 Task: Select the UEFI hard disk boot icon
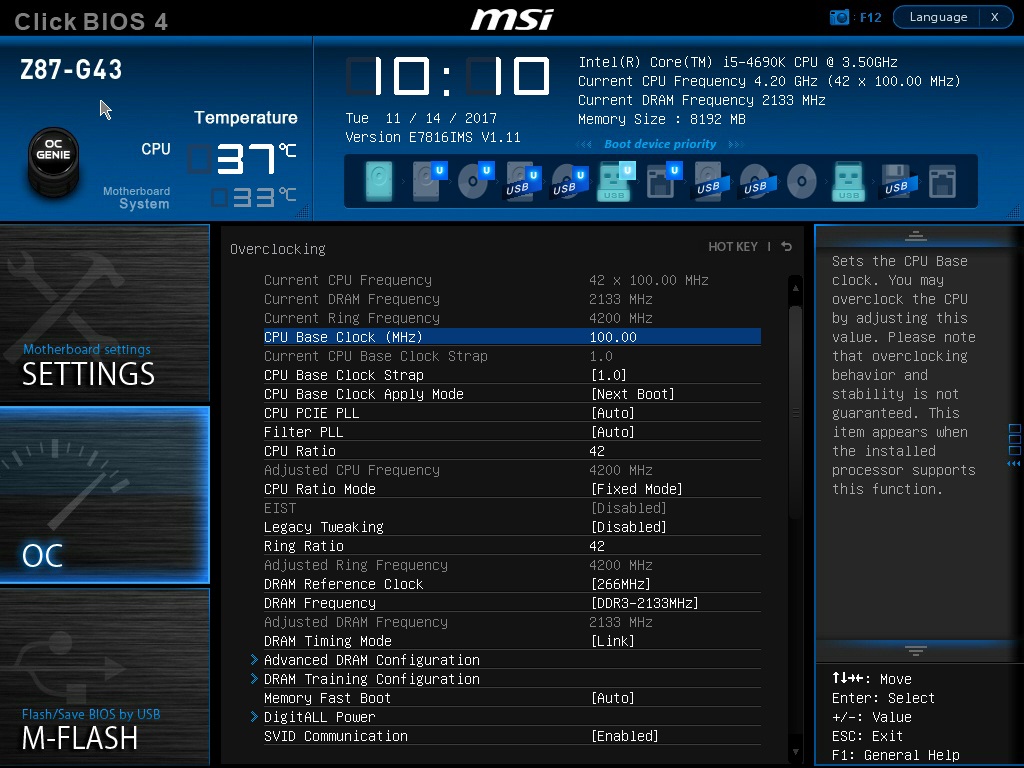(428, 181)
